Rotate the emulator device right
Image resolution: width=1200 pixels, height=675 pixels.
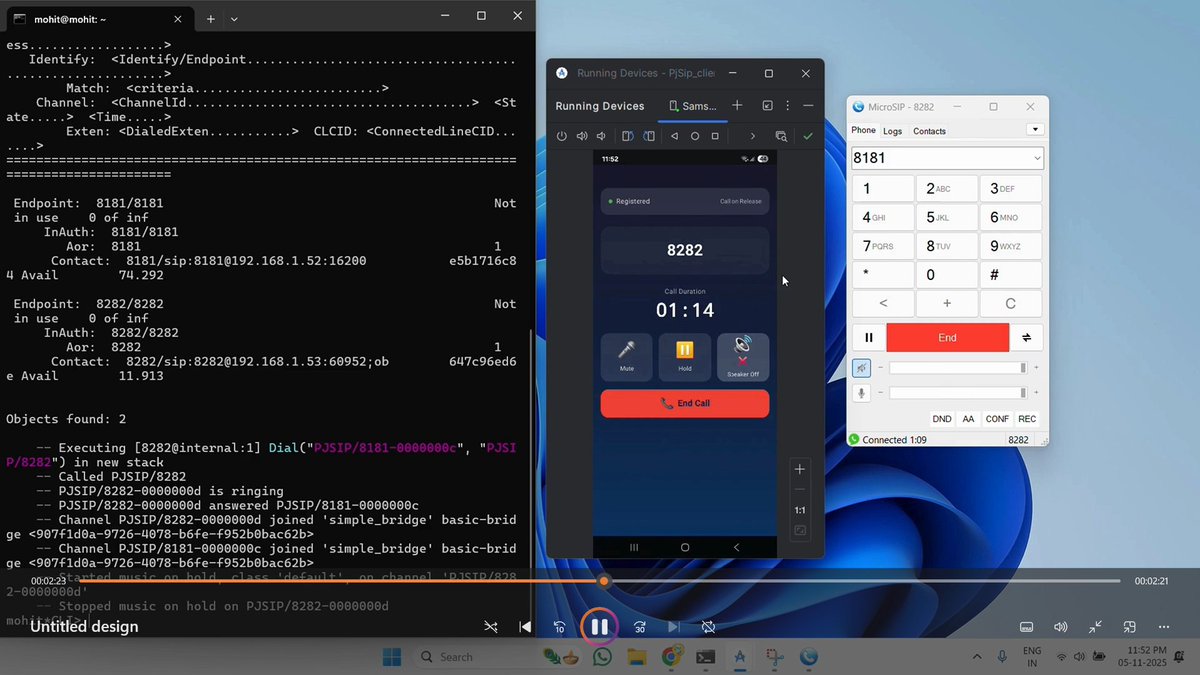click(x=649, y=136)
